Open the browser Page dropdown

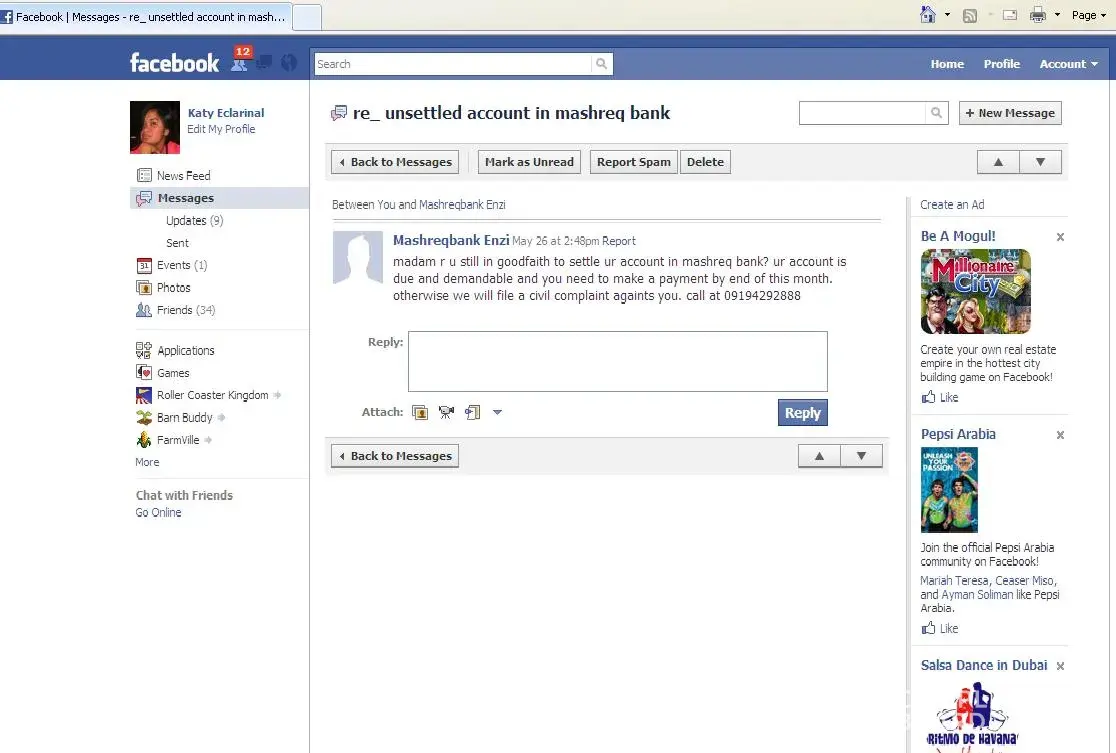click(x=1089, y=15)
